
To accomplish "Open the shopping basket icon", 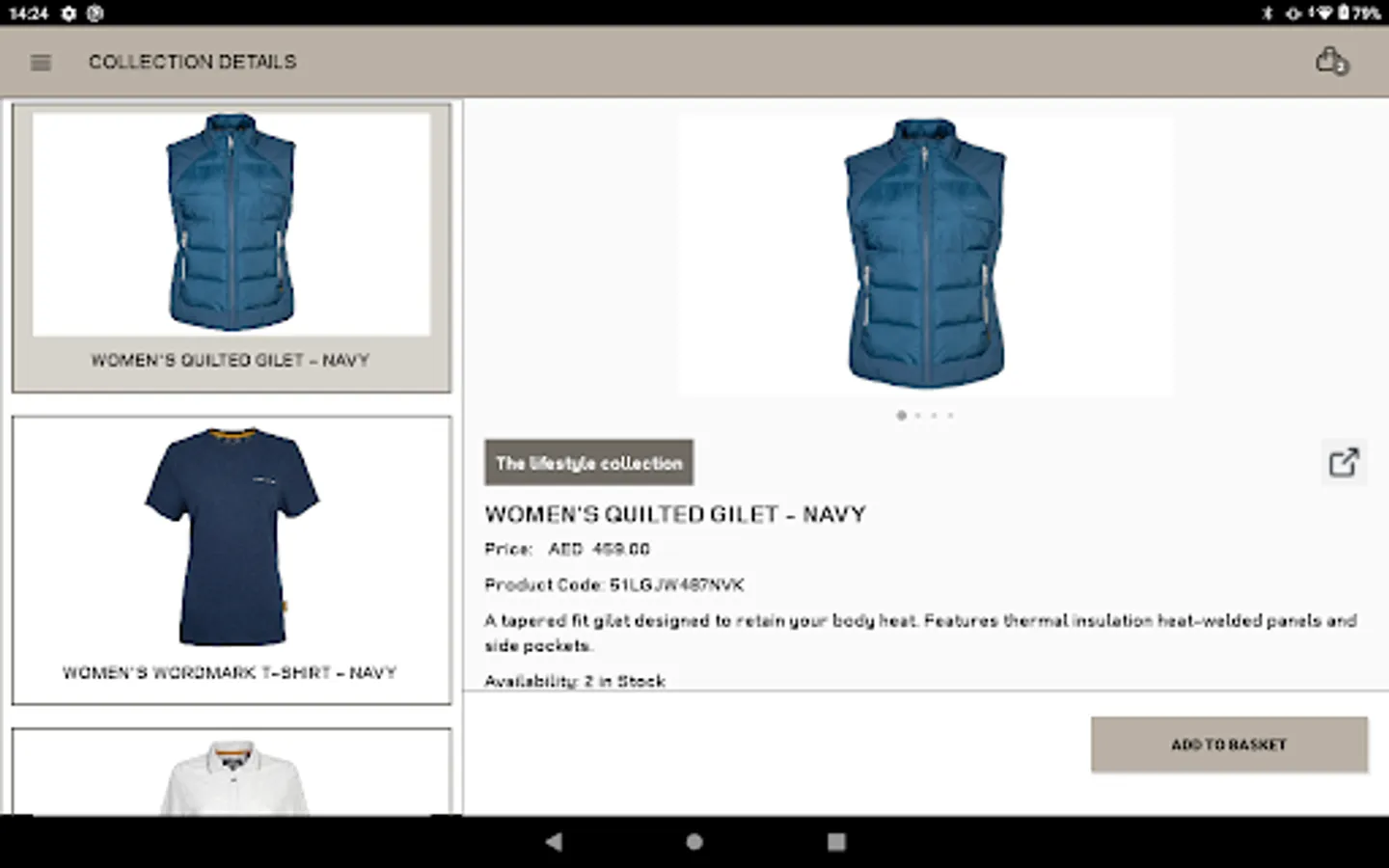I will tap(1332, 62).
